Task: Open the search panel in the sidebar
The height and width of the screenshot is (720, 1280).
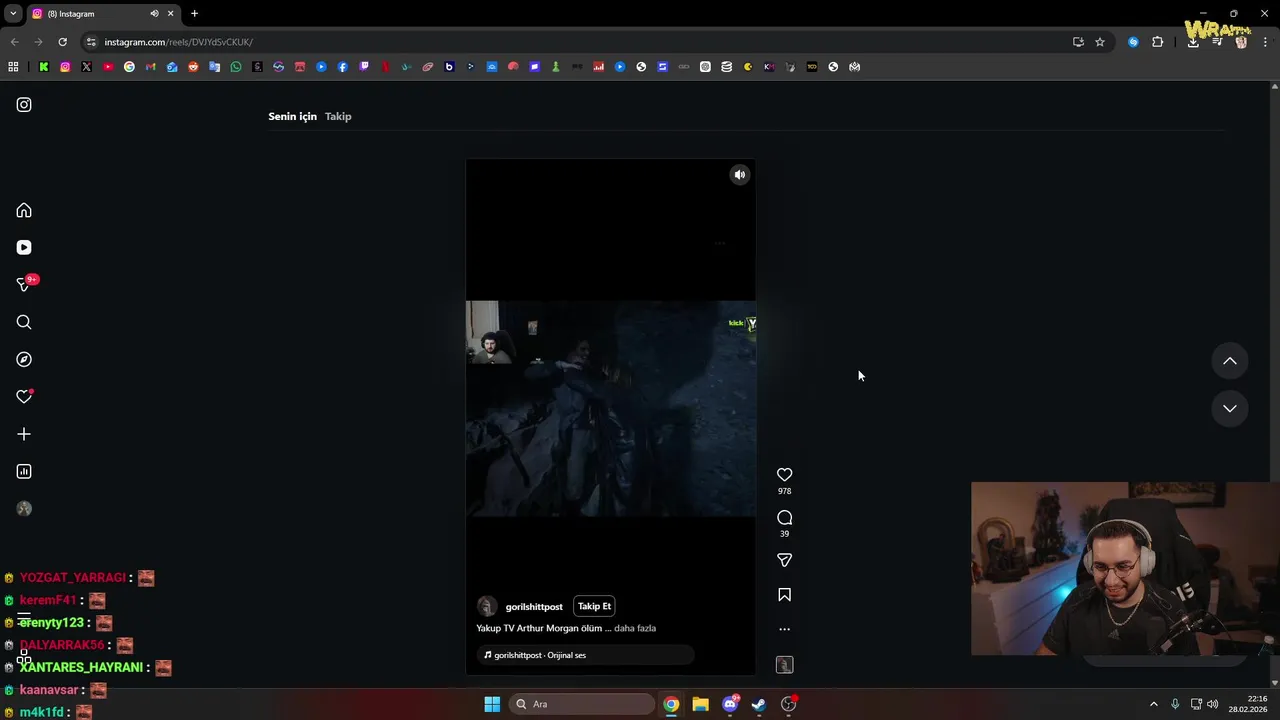Action: pos(24,322)
